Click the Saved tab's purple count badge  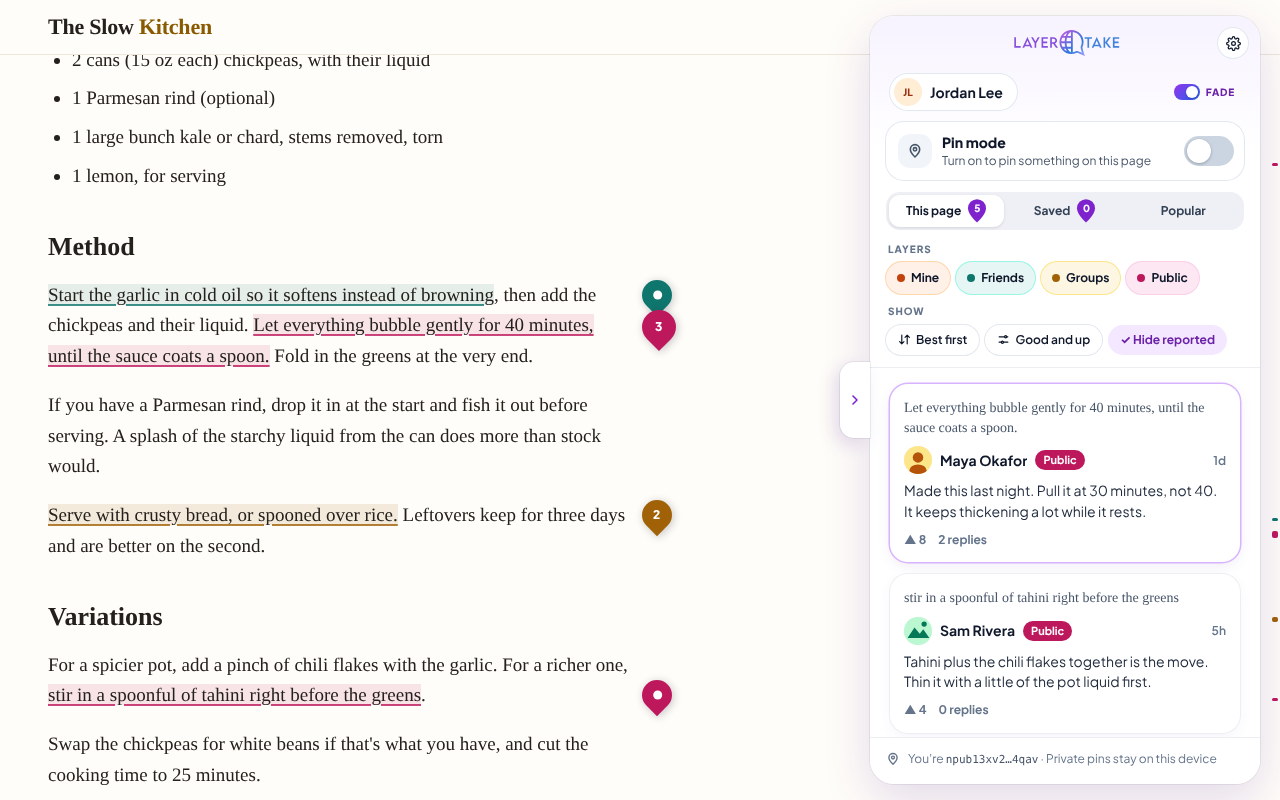pos(1086,210)
